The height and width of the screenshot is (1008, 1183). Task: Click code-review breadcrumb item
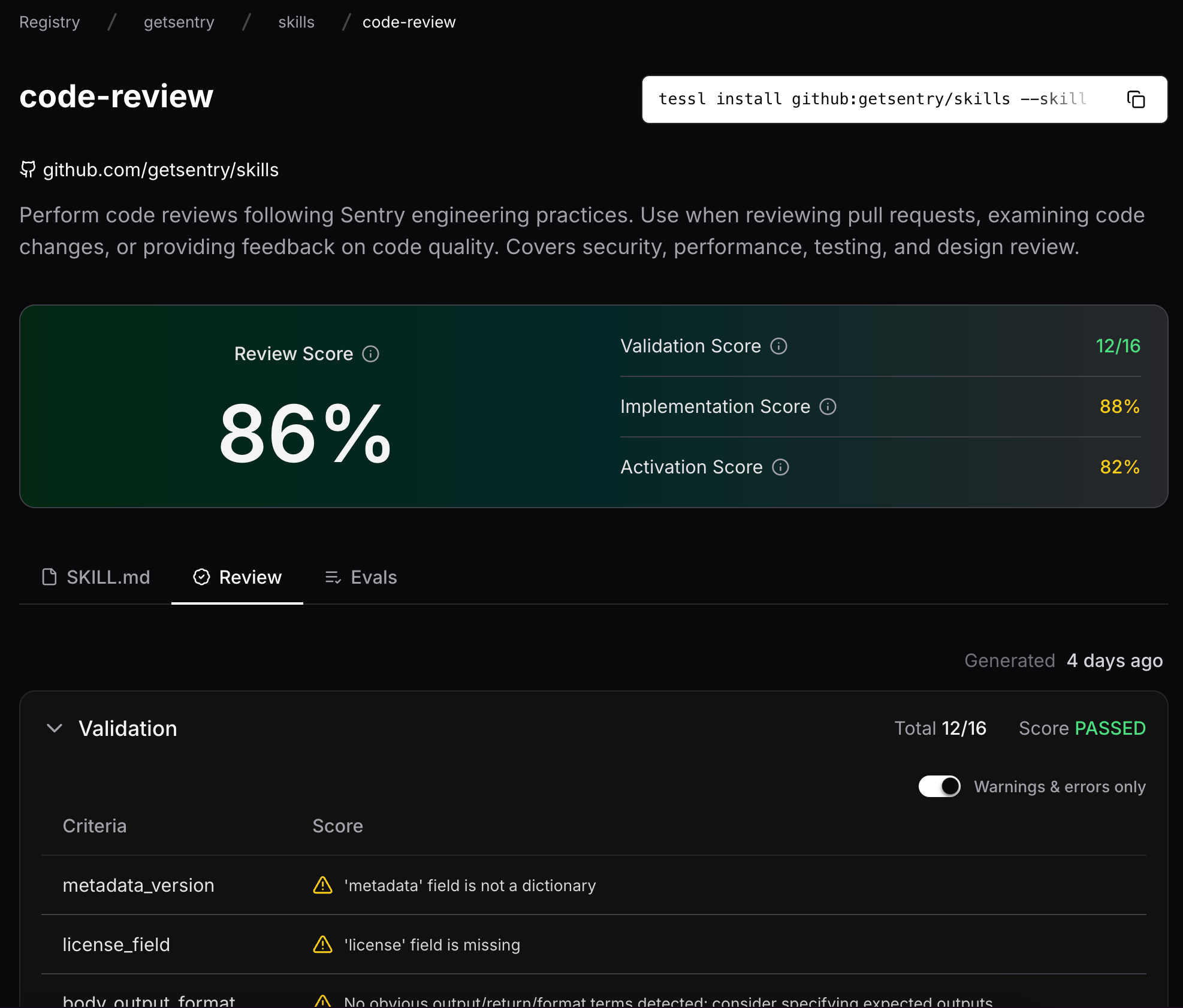409,22
